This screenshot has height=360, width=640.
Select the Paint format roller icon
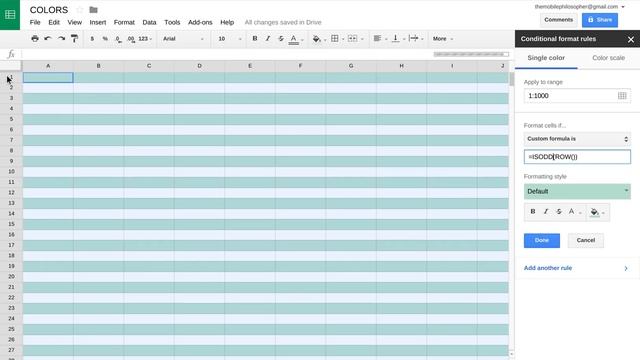(x=74, y=39)
